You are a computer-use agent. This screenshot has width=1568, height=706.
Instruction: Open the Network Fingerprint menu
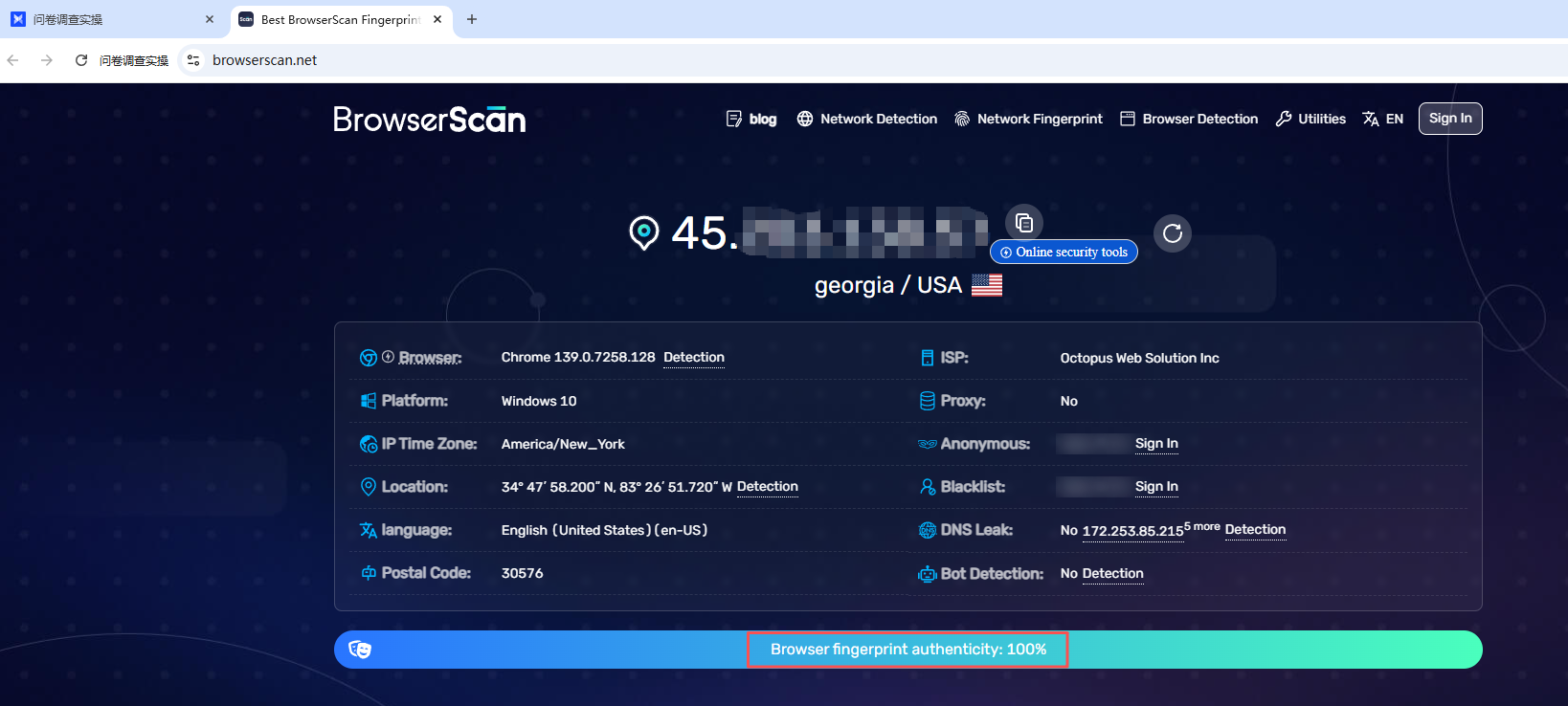click(1028, 119)
